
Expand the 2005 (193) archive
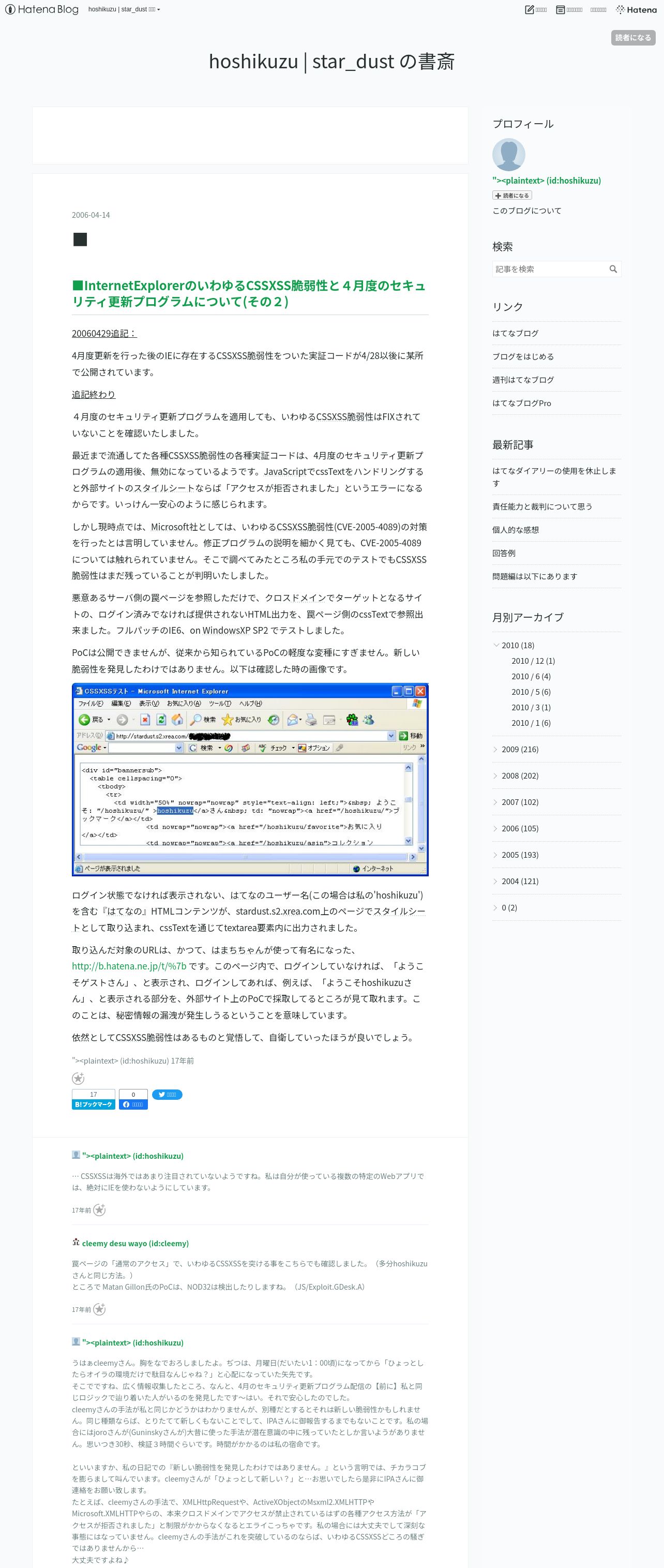click(x=495, y=855)
